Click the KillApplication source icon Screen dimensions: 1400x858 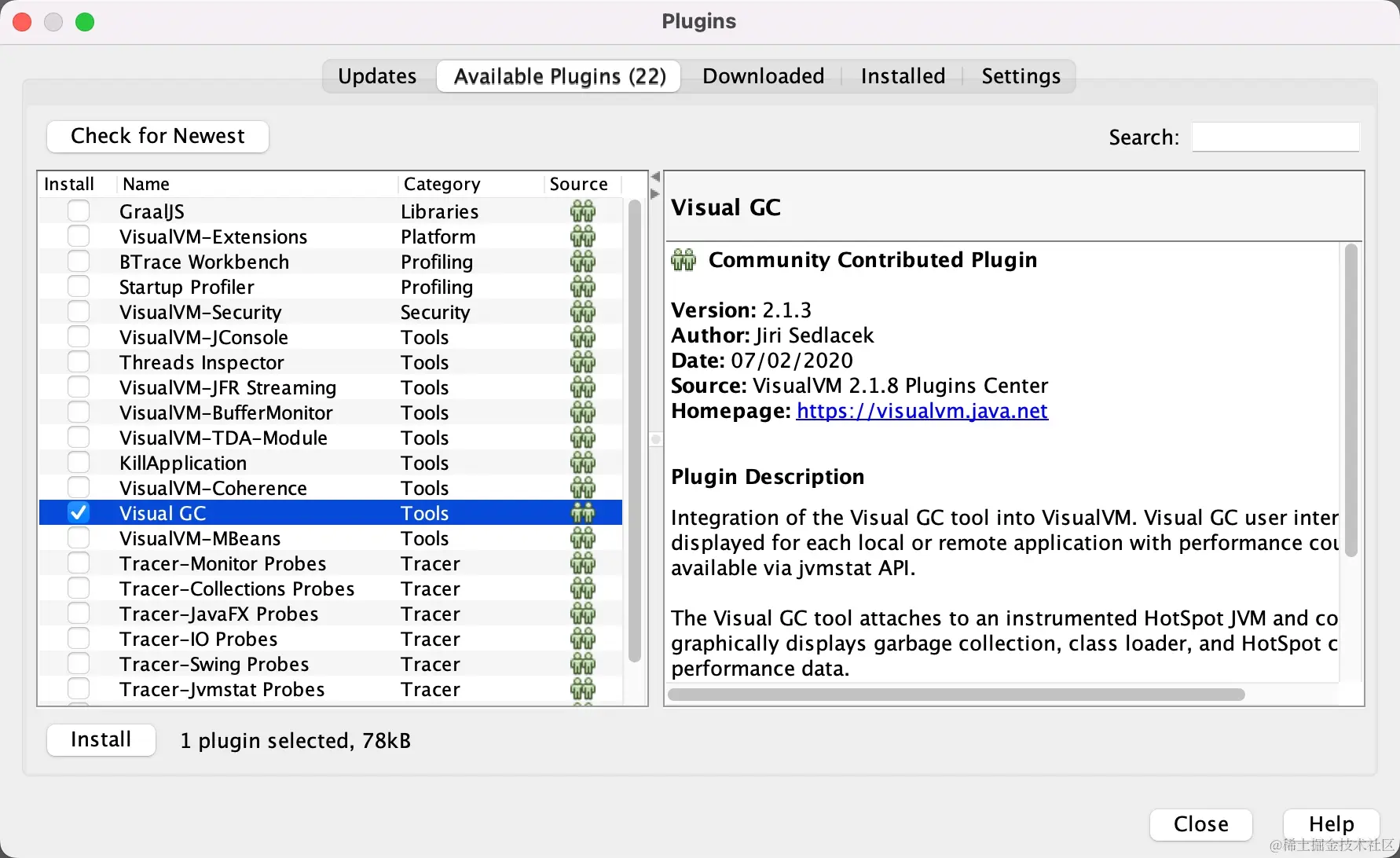point(583,463)
